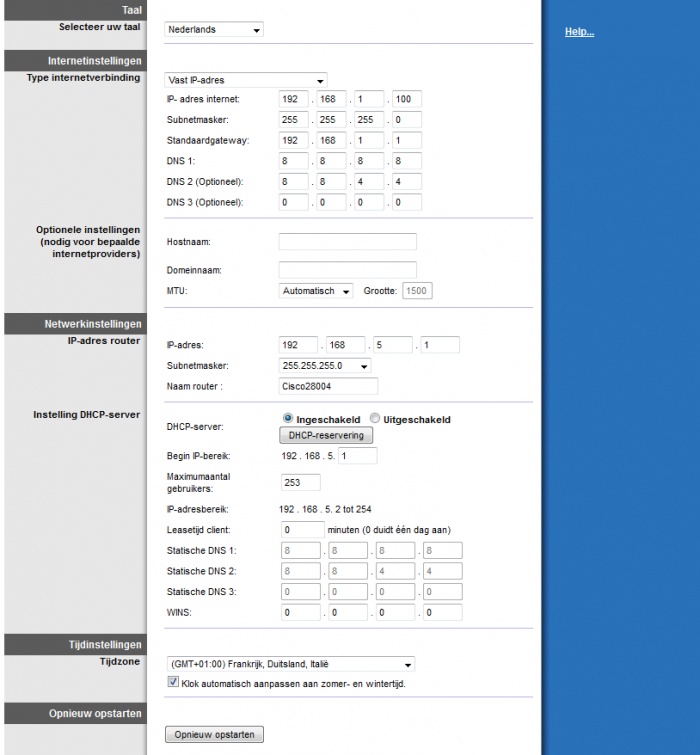The image size is (700, 755).
Task: Toggle automatic summer/winter time checkbox
Action: pos(173,682)
